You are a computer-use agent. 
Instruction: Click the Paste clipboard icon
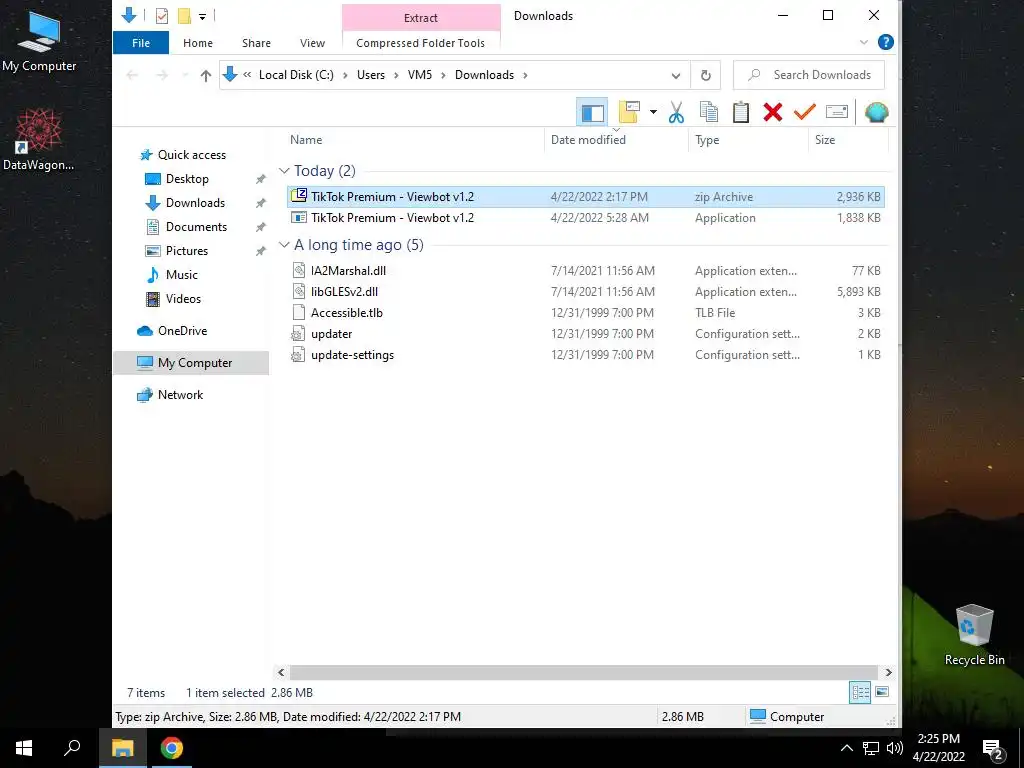[741, 112]
